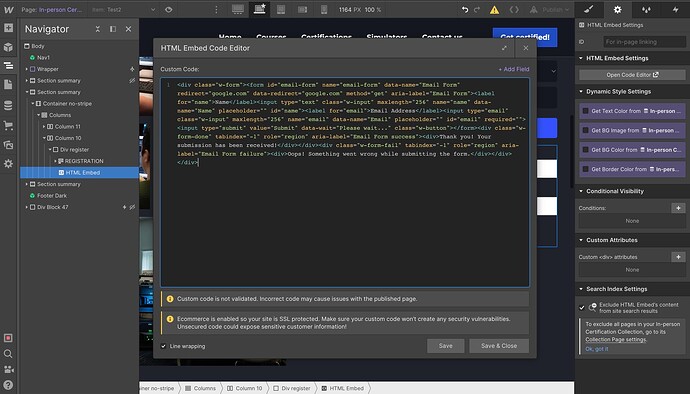Expand the Wrapper tree item
The height and width of the screenshot is (394, 690).
coord(26,69)
